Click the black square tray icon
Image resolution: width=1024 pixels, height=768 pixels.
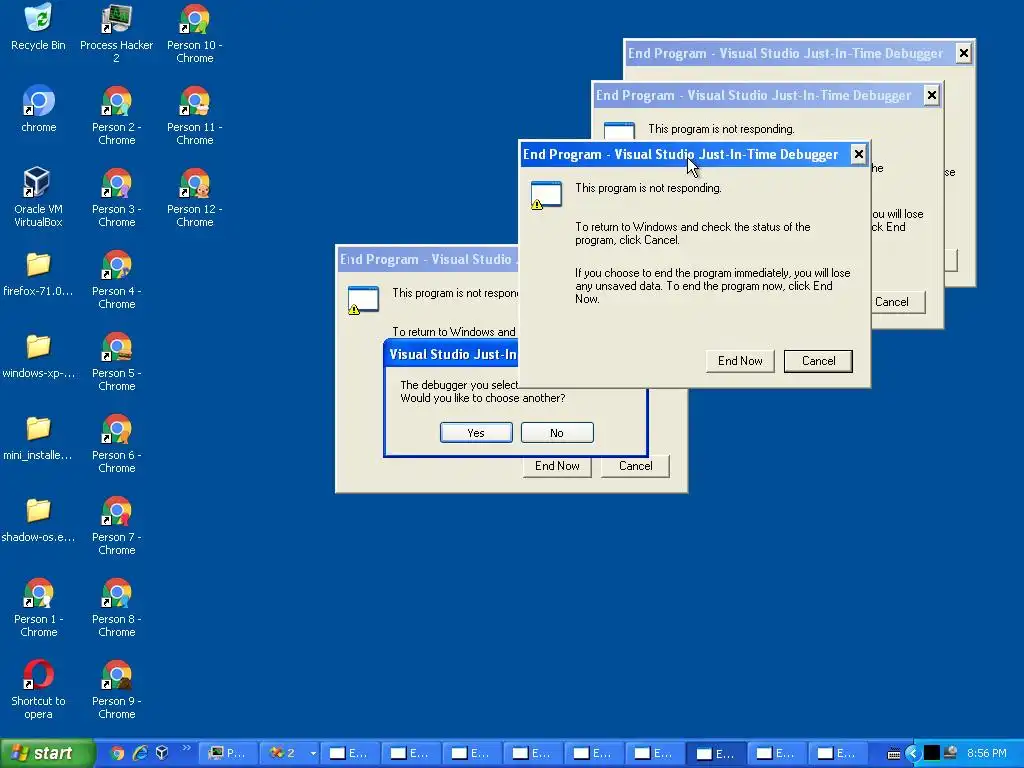pyautogui.click(x=932, y=753)
